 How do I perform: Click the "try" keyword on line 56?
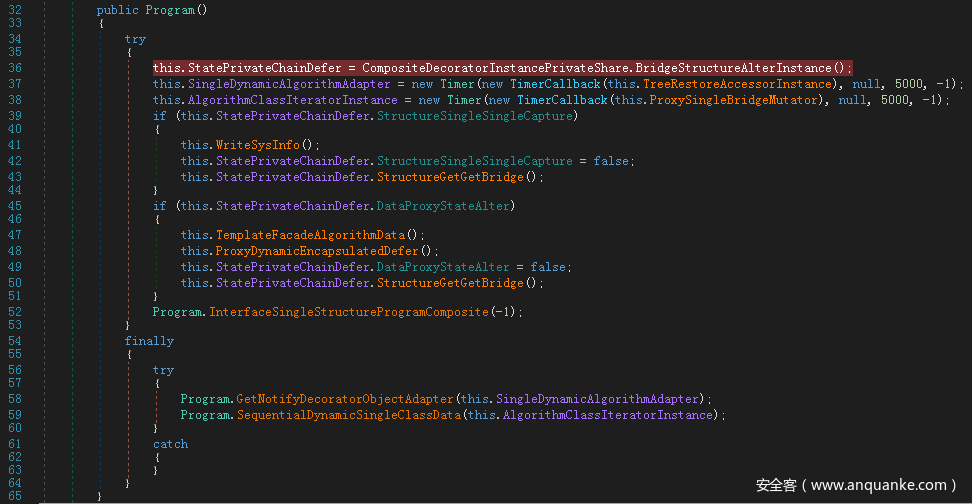(163, 370)
